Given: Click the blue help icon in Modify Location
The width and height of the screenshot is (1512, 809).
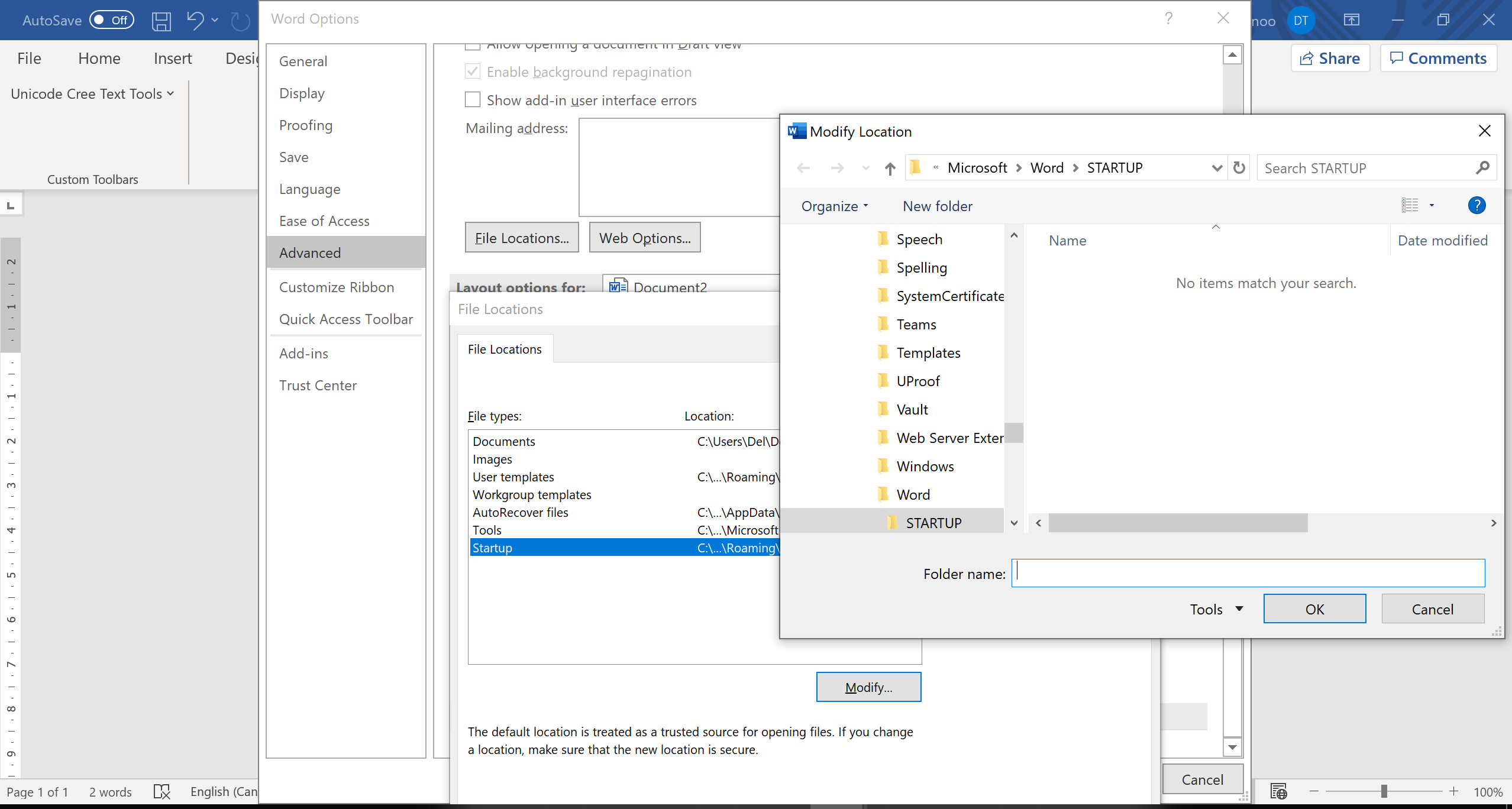Looking at the screenshot, I should click(1477, 205).
